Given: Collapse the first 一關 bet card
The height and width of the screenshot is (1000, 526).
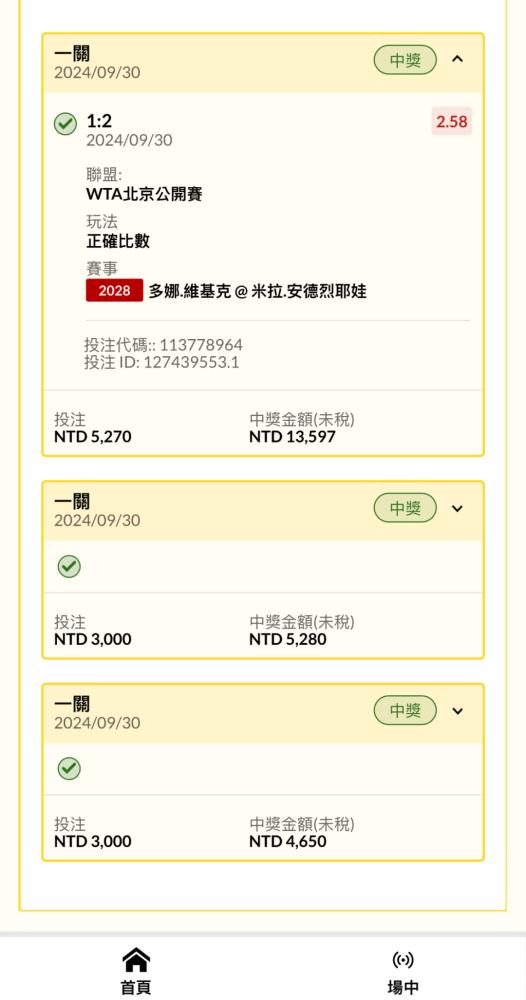Looking at the screenshot, I should 457,59.
